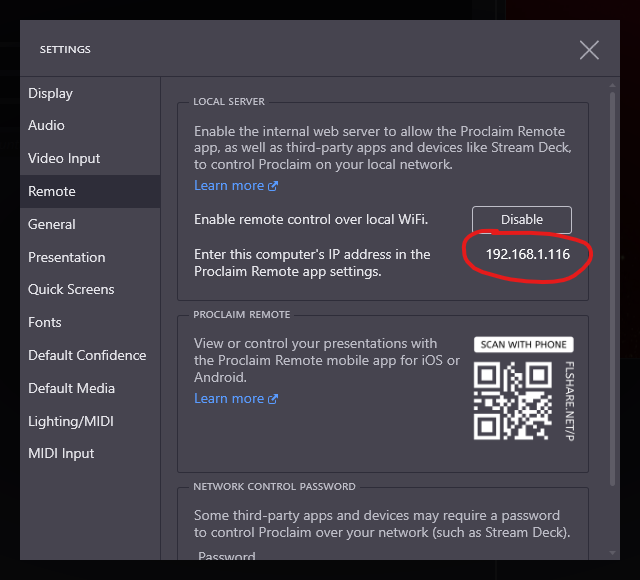Select the Remote settings tab
The width and height of the screenshot is (640, 580).
pos(90,191)
